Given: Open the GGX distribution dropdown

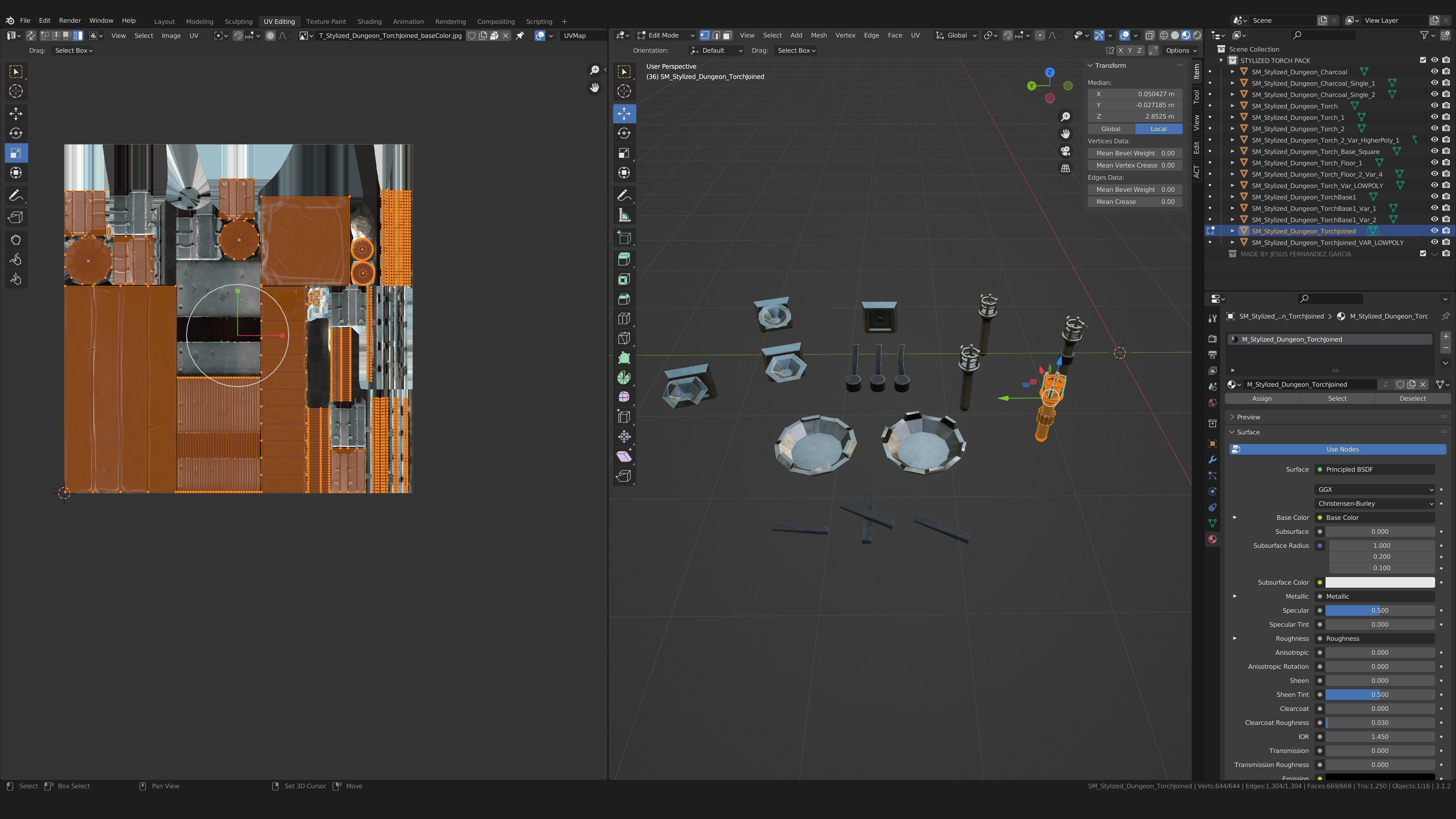Looking at the screenshot, I should (x=1375, y=490).
